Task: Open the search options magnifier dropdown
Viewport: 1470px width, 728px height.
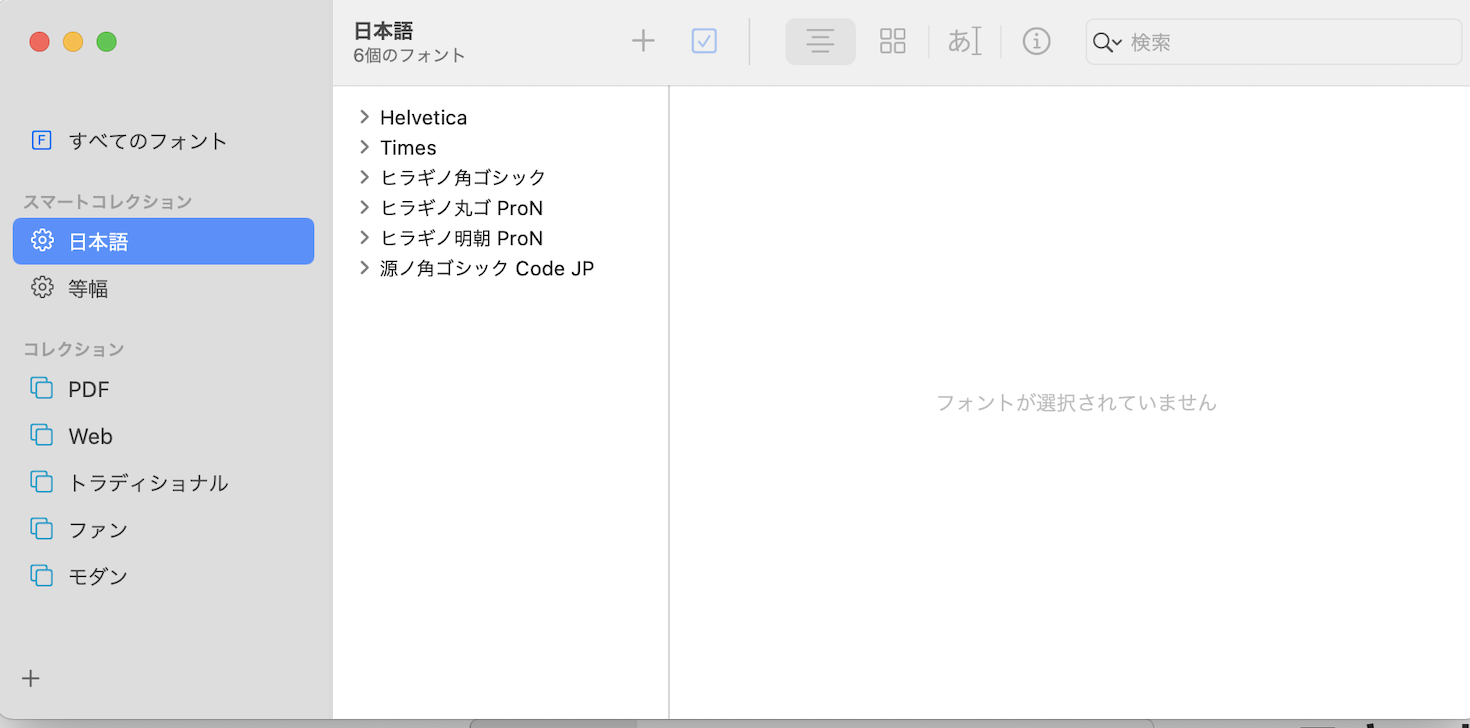Action: [x=1106, y=42]
